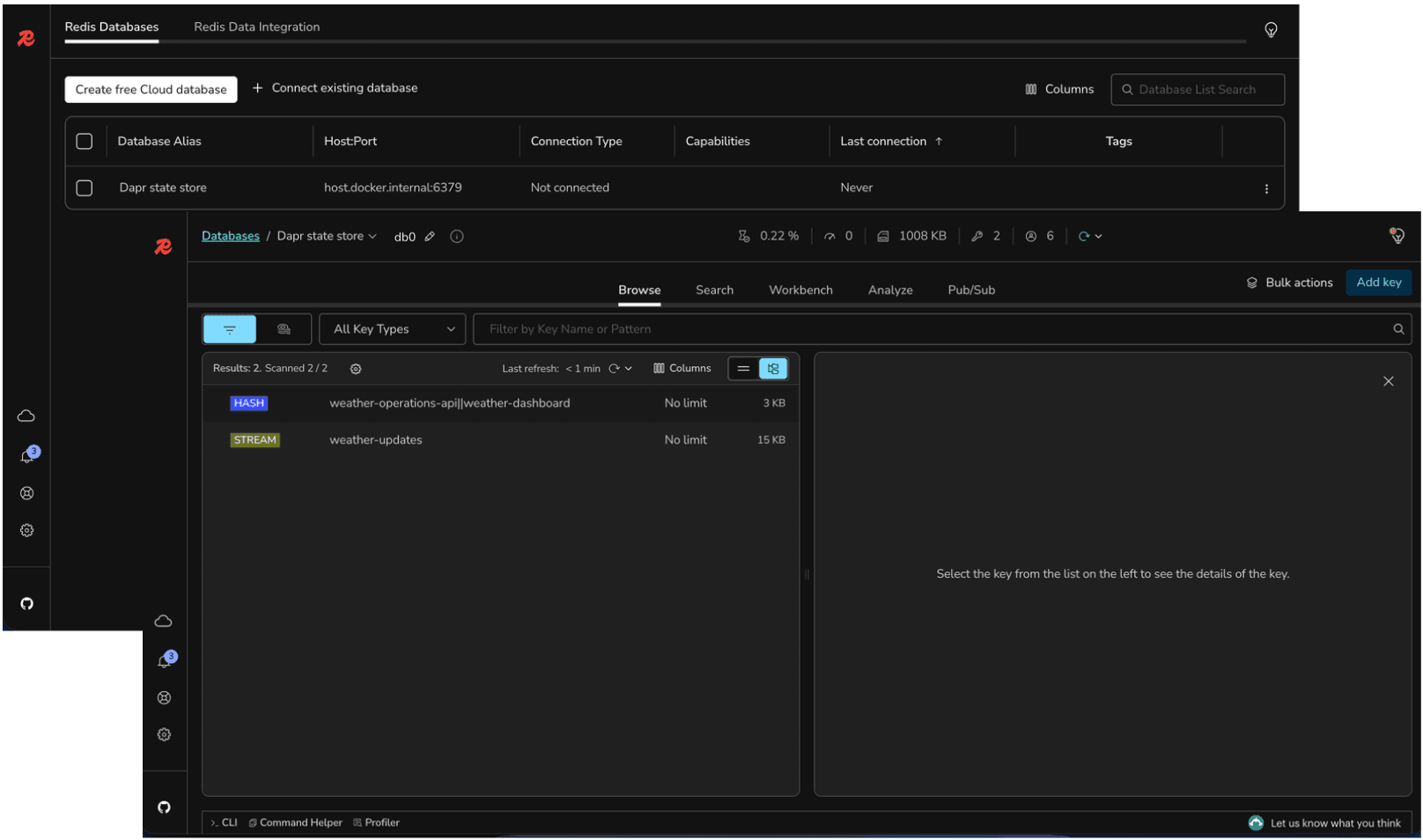Image resolution: width=1423 pixels, height=840 pixels.
Task: Click the connected clients icon showing 6
Action: 1030,236
